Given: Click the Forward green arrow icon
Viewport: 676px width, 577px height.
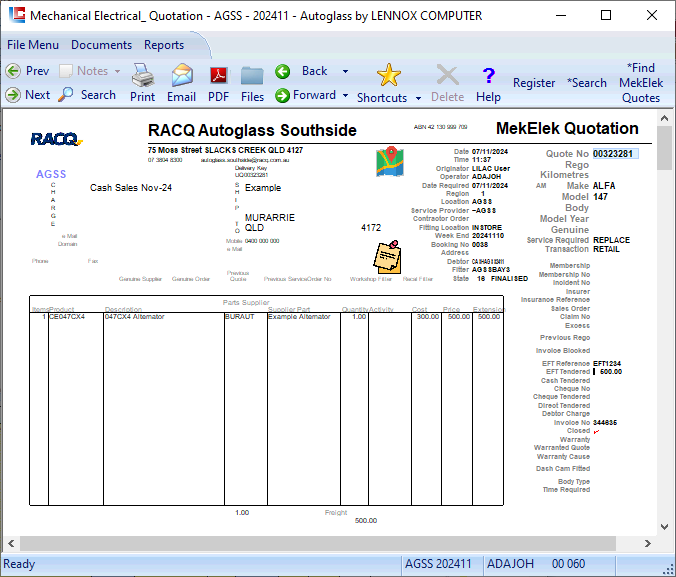Looking at the screenshot, I should [x=282, y=95].
